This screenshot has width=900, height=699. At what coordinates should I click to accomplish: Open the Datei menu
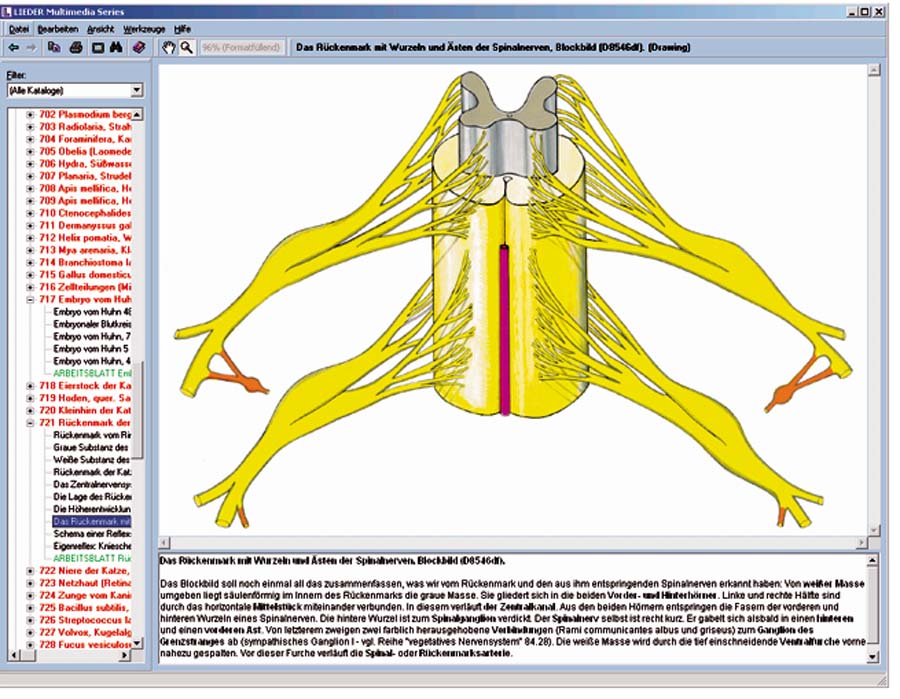point(19,30)
